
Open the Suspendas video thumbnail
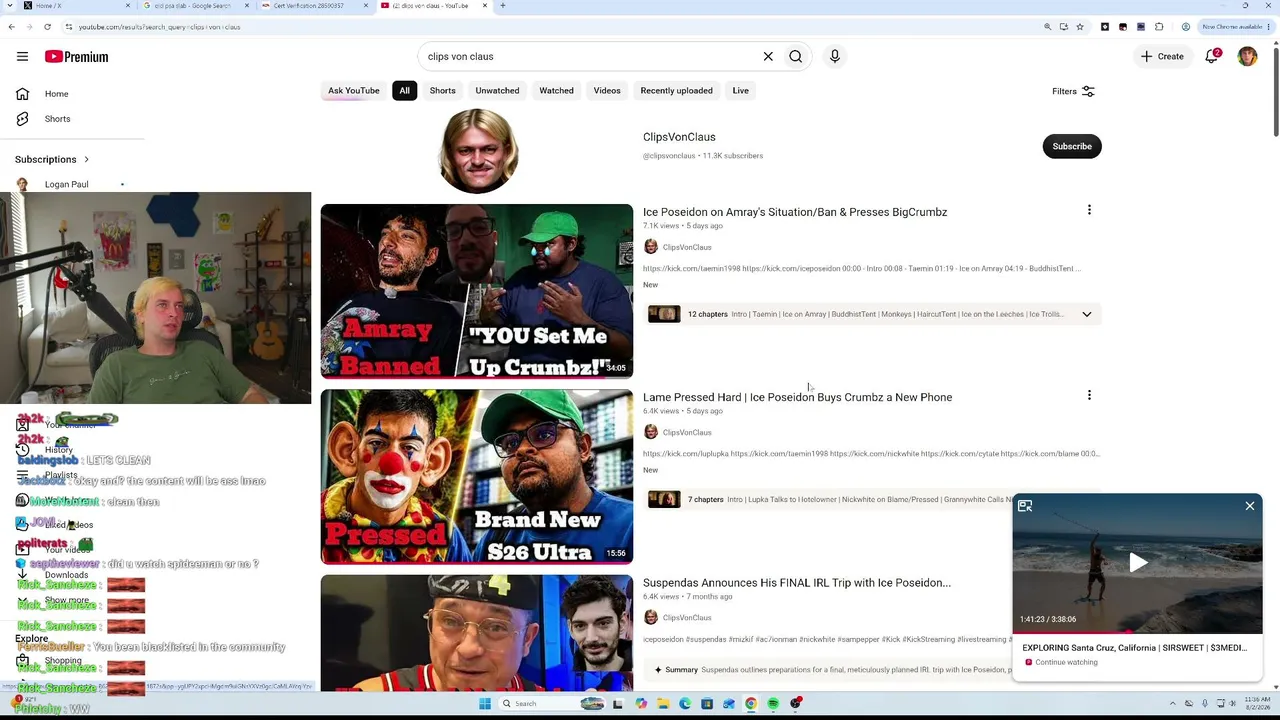[477, 633]
